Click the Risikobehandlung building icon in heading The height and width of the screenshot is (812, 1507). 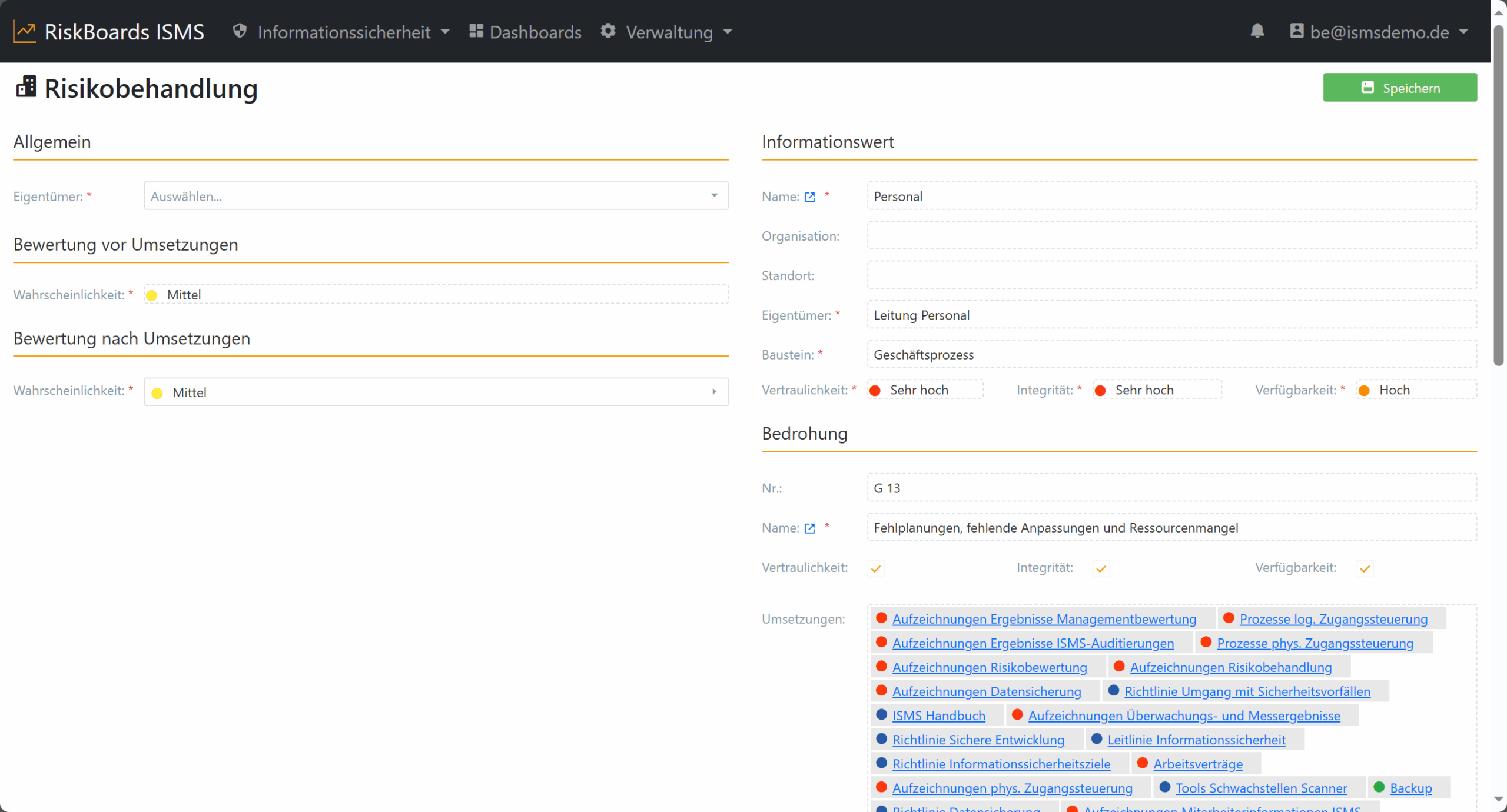pos(26,87)
